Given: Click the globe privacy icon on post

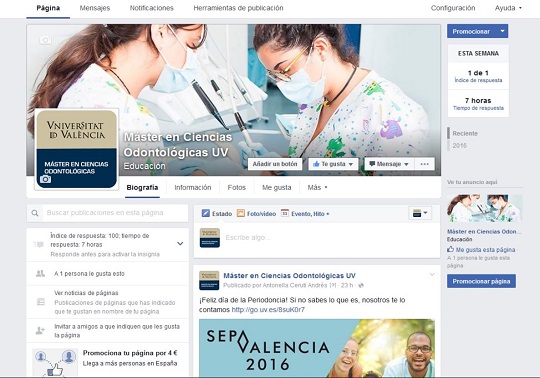Looking at the screenshot, I should (x=361, y=285).
